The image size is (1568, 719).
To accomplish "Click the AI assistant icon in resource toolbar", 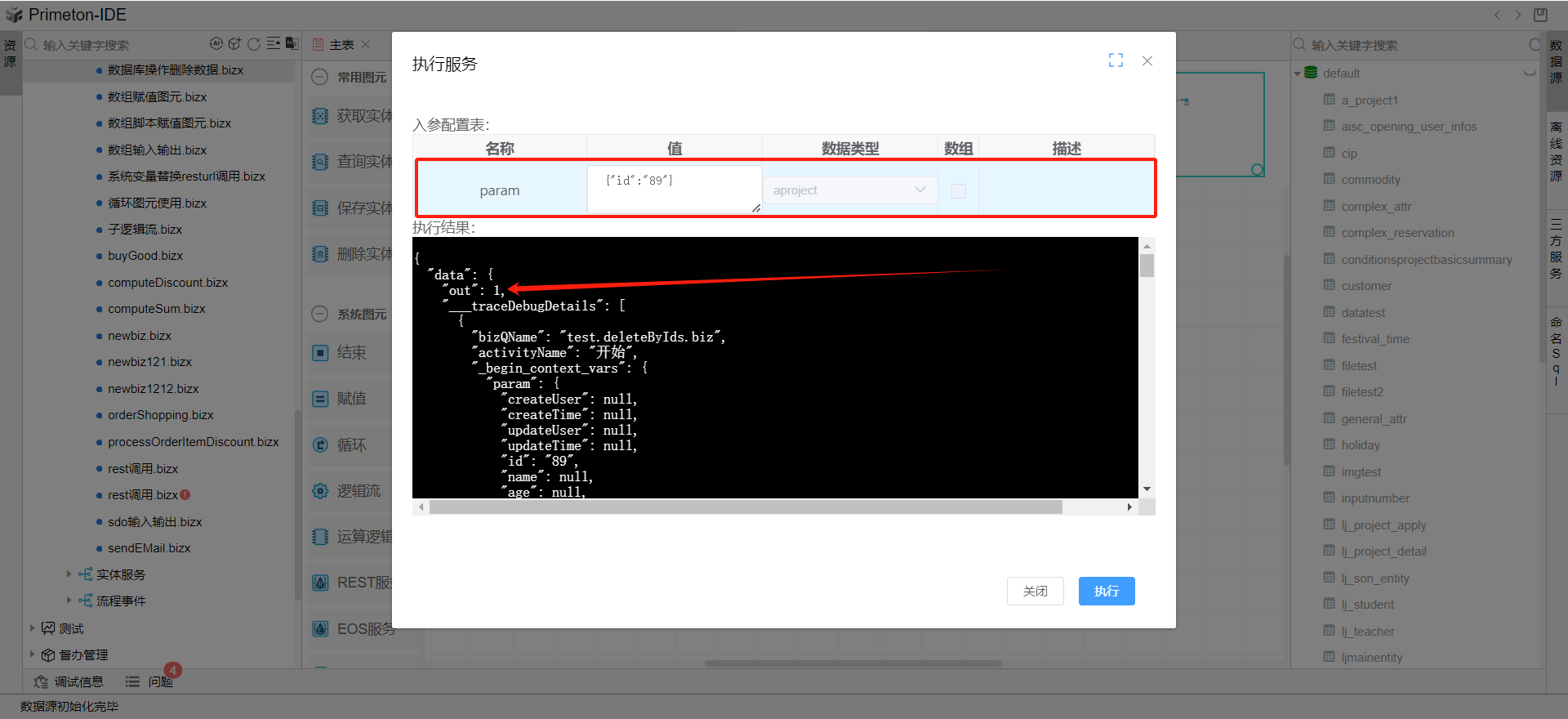I will pyautogui.click(x=216, y=44).
